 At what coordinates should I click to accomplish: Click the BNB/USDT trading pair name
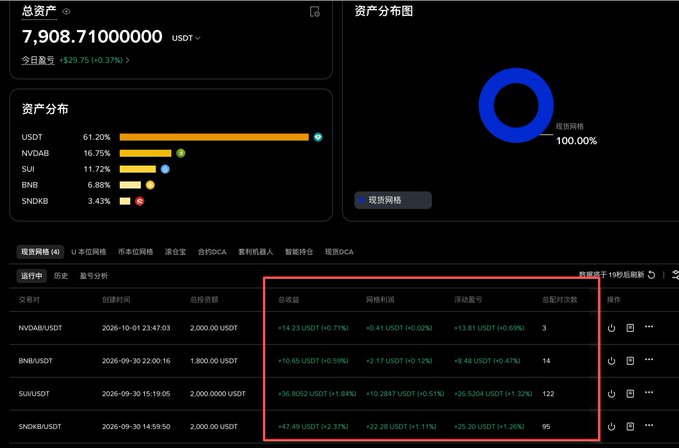pyautogui.click(x=36, y=361)
